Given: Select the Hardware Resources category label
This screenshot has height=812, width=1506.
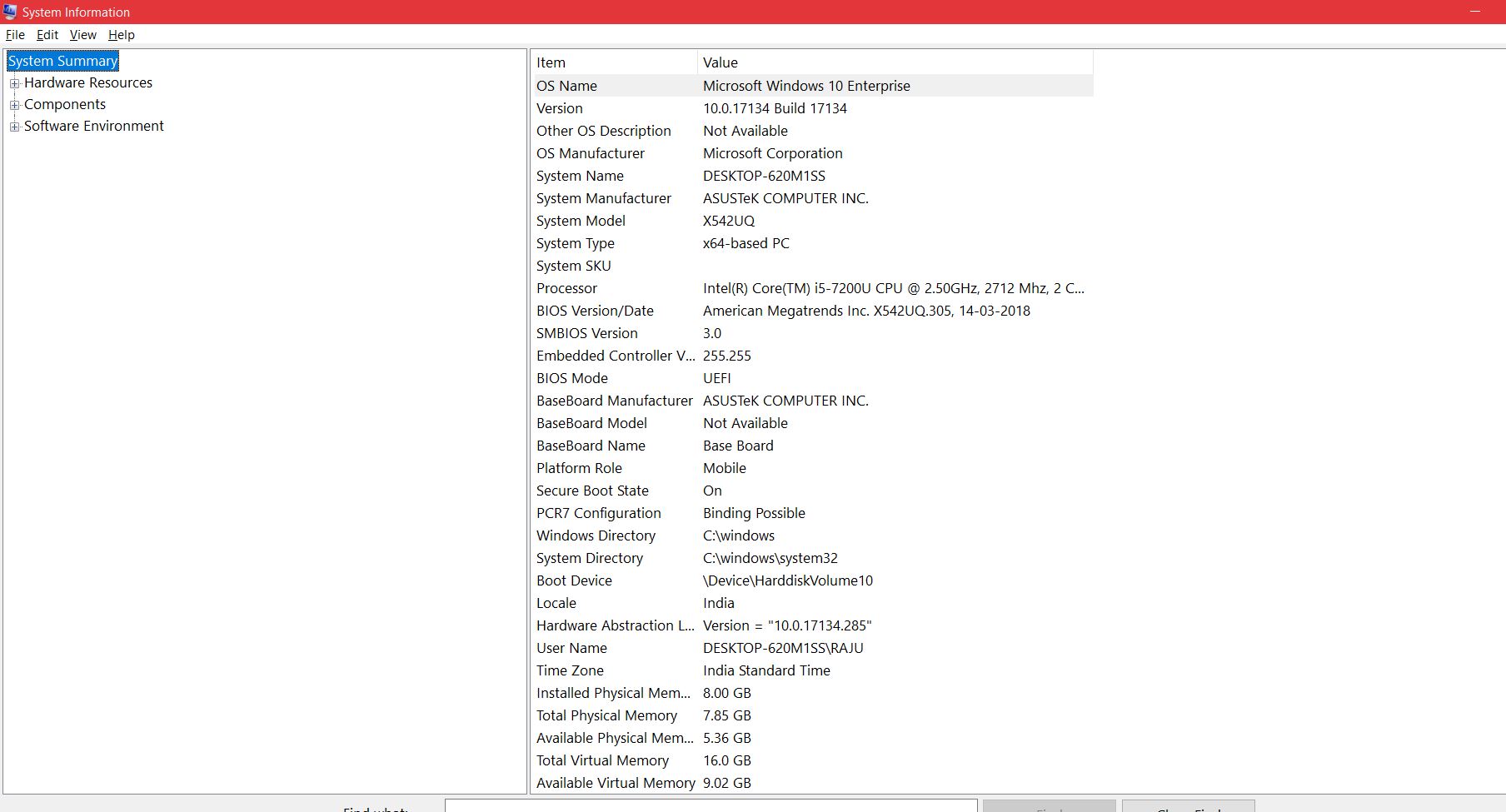Looking at the screenshot, I should 88,82.
